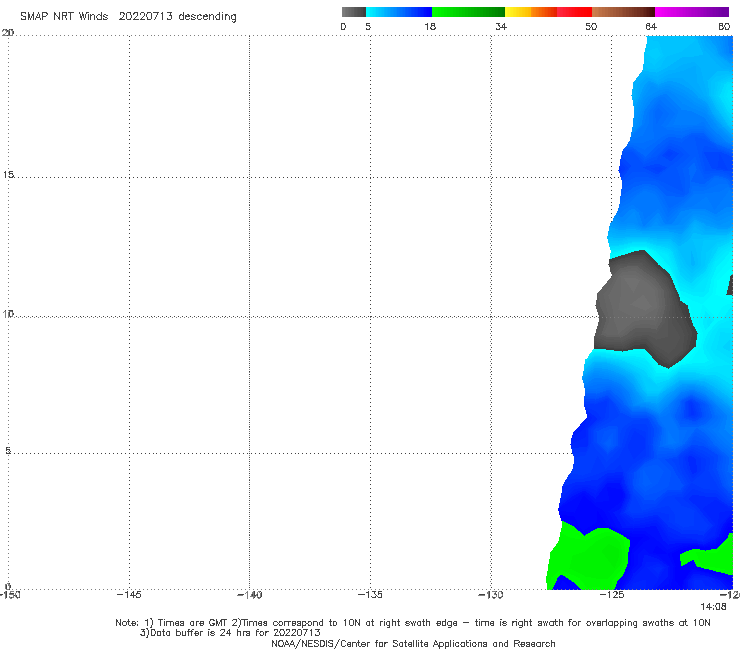Image resolution: width=740 pixels, height=650 pixels.
Task: Click the swath time '14:08'
Action: [x=713, y=607]
